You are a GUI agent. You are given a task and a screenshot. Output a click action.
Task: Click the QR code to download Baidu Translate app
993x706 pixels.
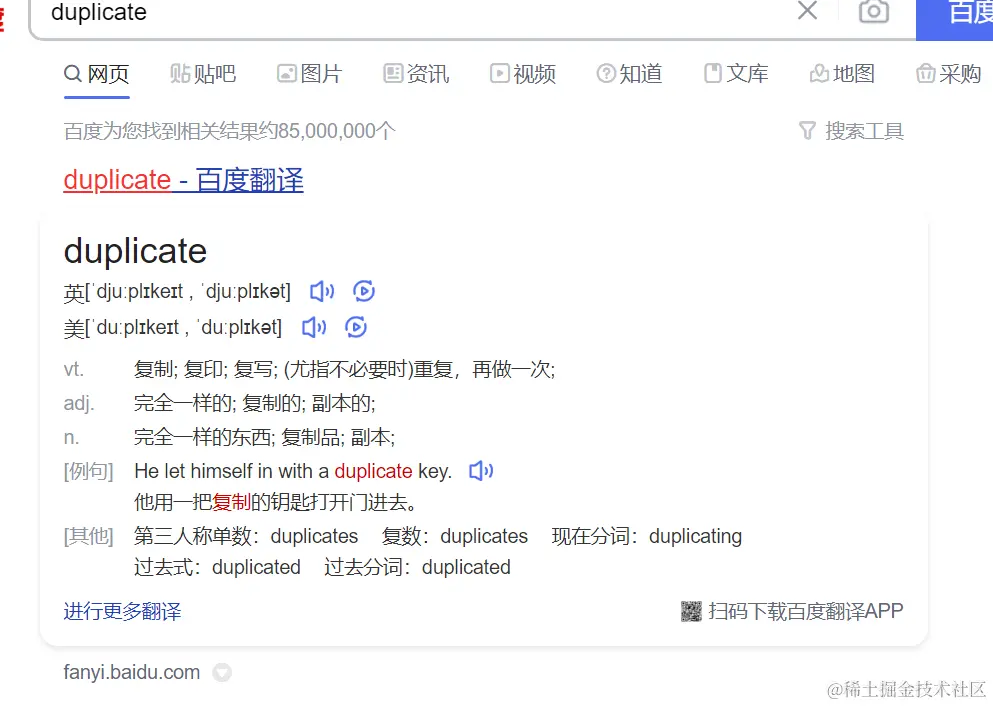point(691,611)
